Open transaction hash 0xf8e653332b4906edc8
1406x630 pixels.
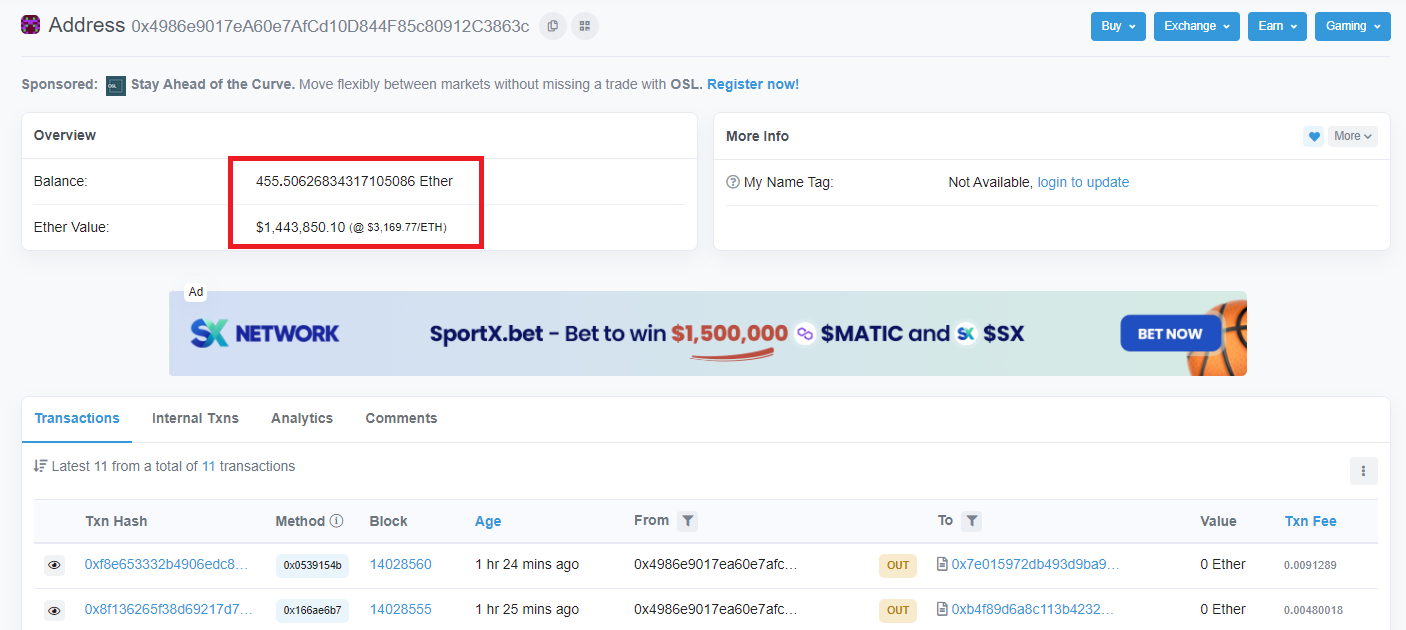tap(166, 564)
